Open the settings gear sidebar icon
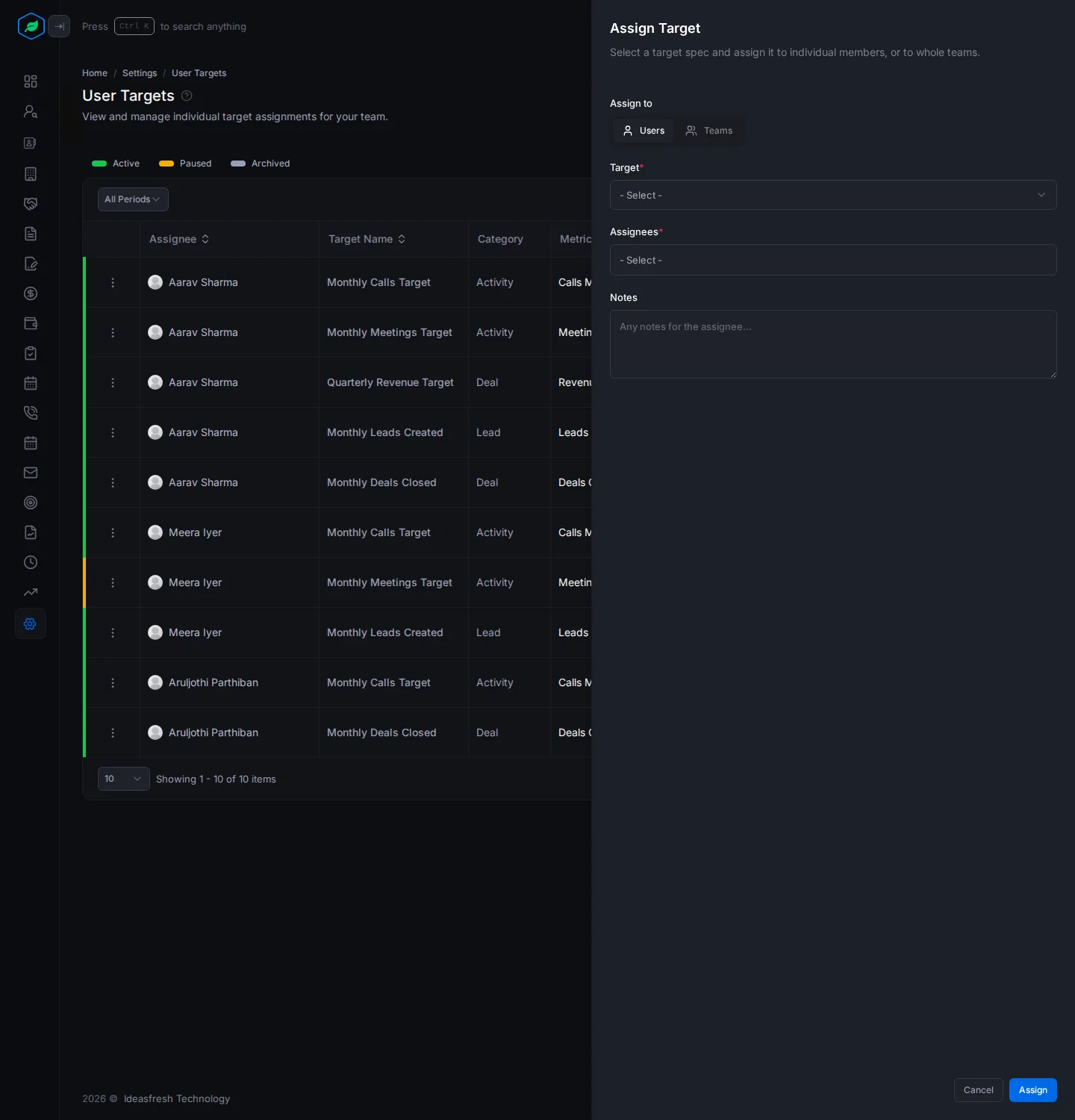Screen dimensions: 1075x1120 point(31,623)
